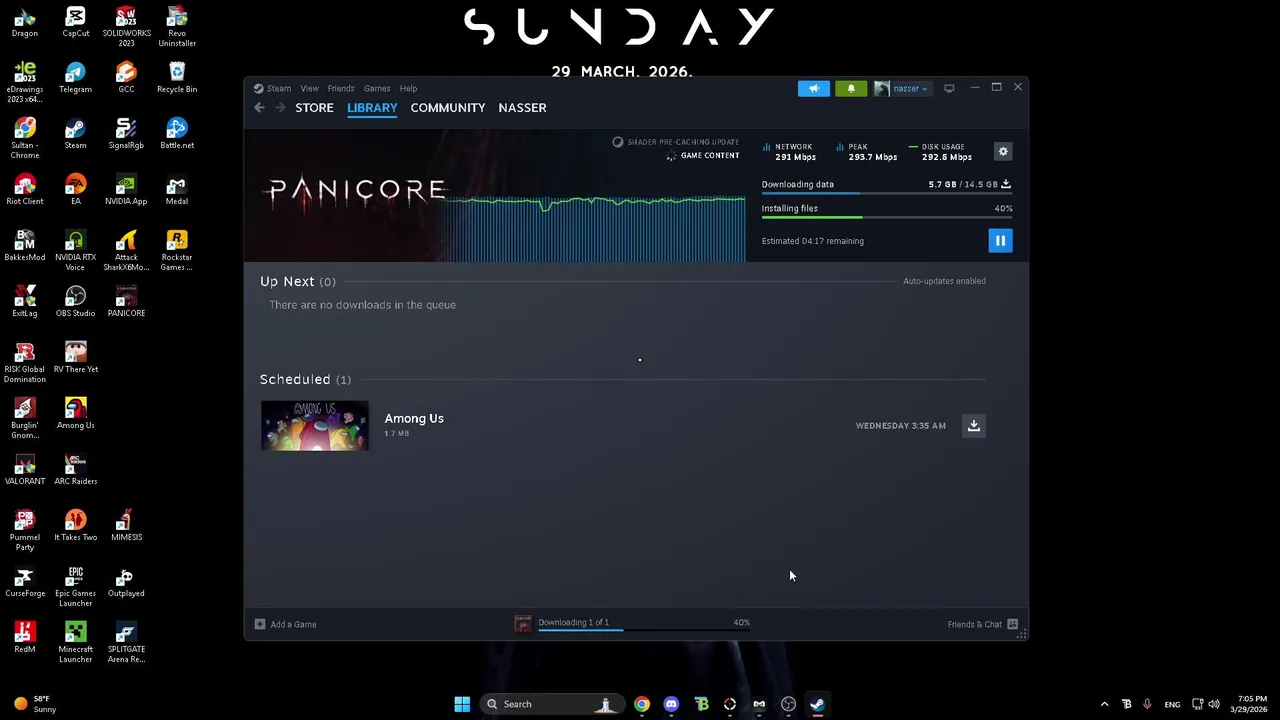Open the Friends menu
The width and height of the screenshot is (1280, 720).
tap(341, 88)
